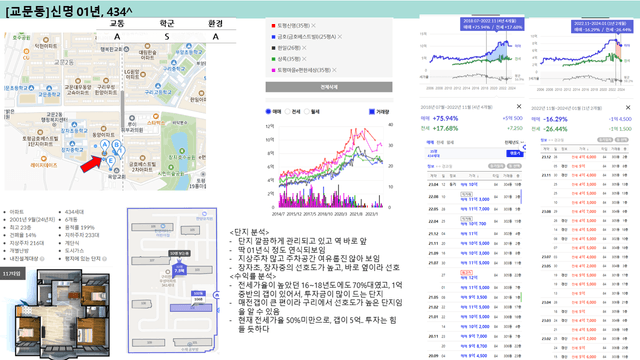Remove the green 상록(35평) series

point(304,59)
